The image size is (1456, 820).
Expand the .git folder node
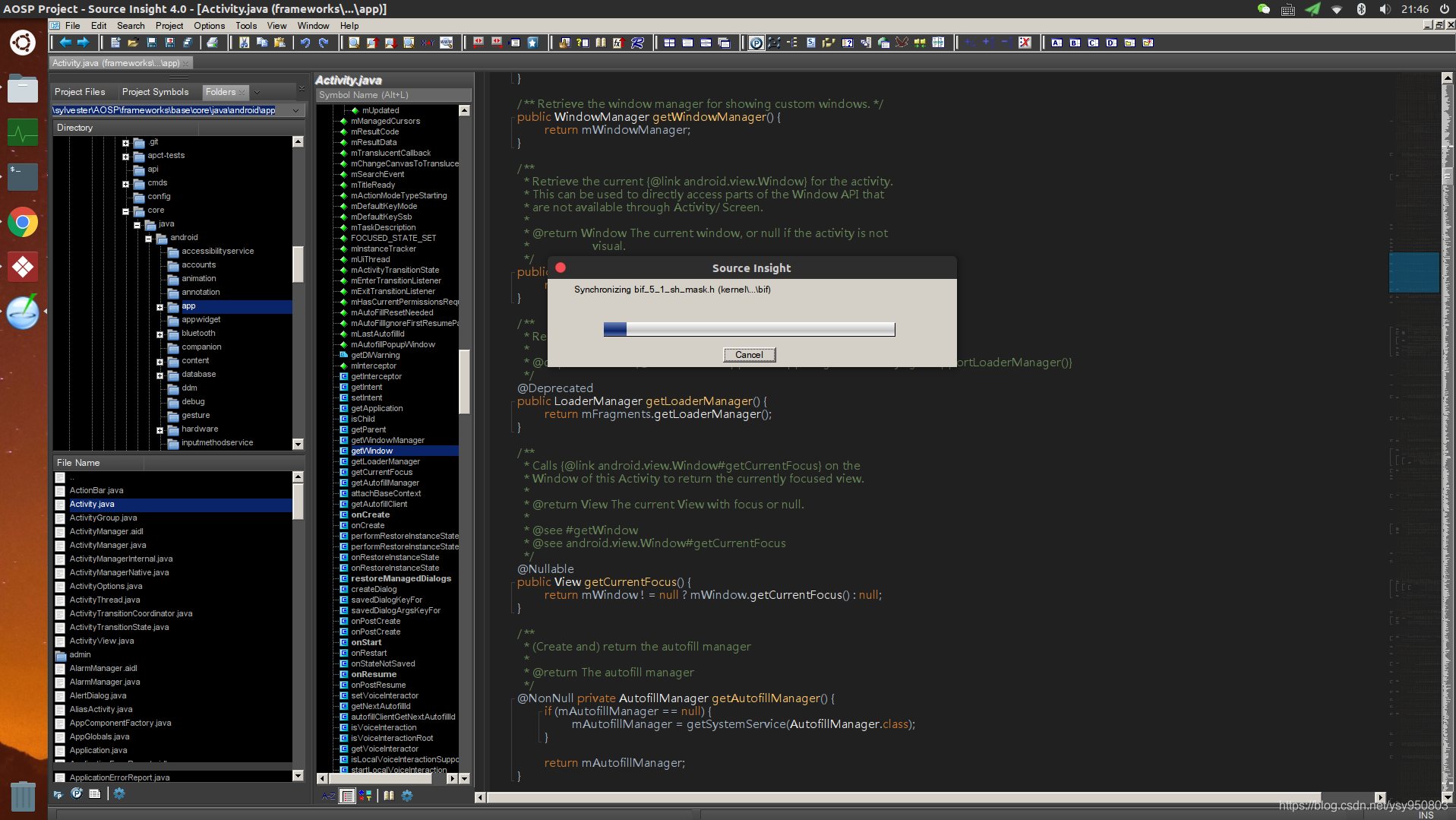126,143
